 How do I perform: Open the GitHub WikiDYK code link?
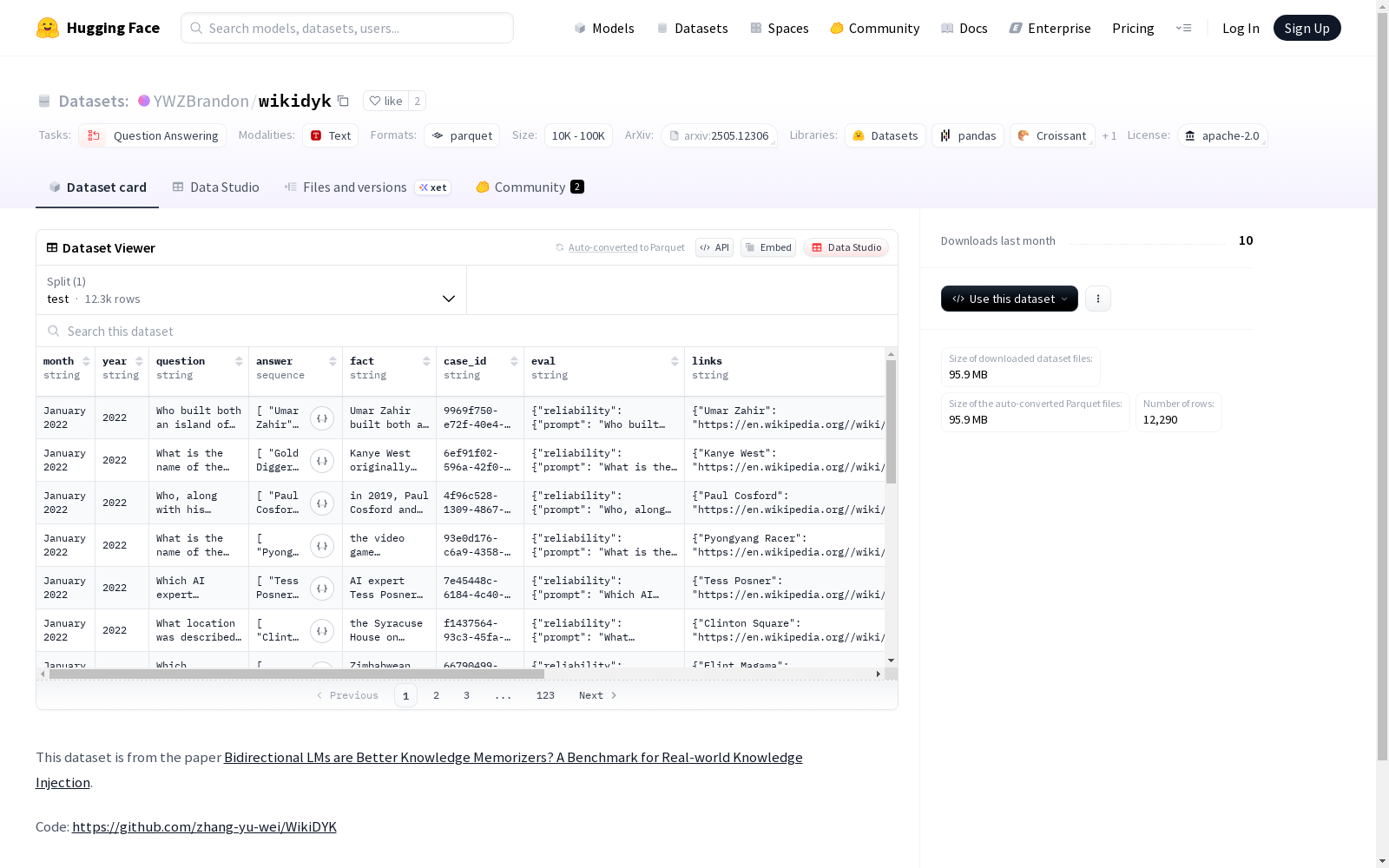204,826
